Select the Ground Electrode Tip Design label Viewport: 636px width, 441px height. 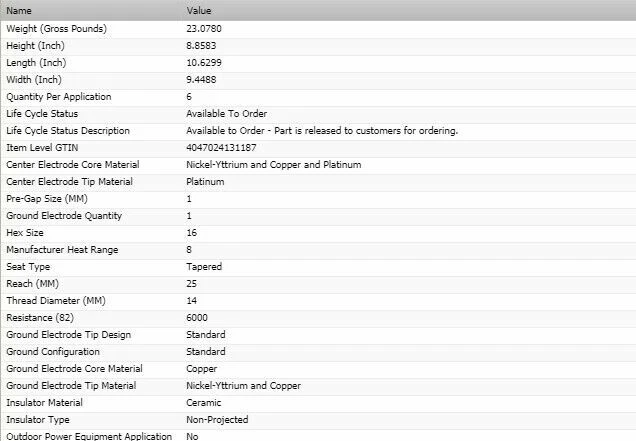coord(69,336)
